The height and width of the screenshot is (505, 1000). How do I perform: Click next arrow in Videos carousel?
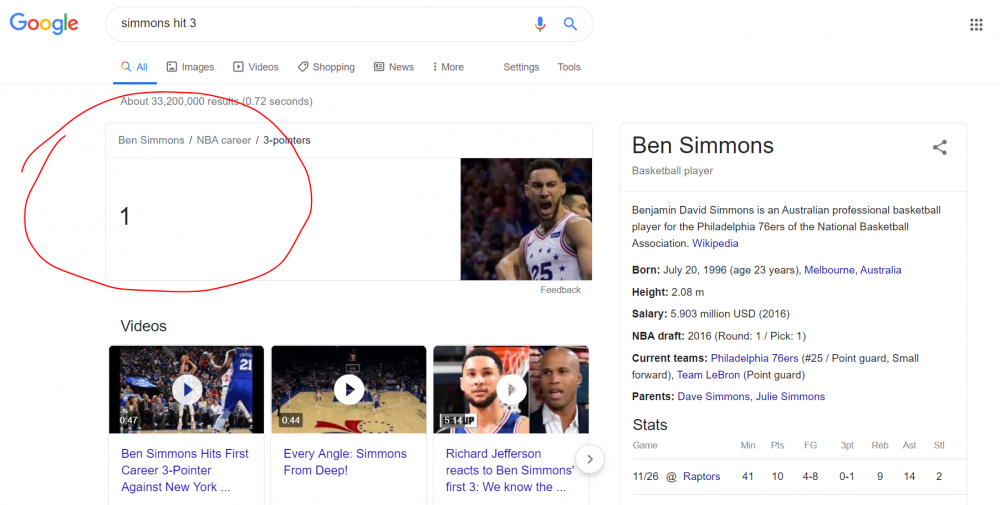coord(590,459)
